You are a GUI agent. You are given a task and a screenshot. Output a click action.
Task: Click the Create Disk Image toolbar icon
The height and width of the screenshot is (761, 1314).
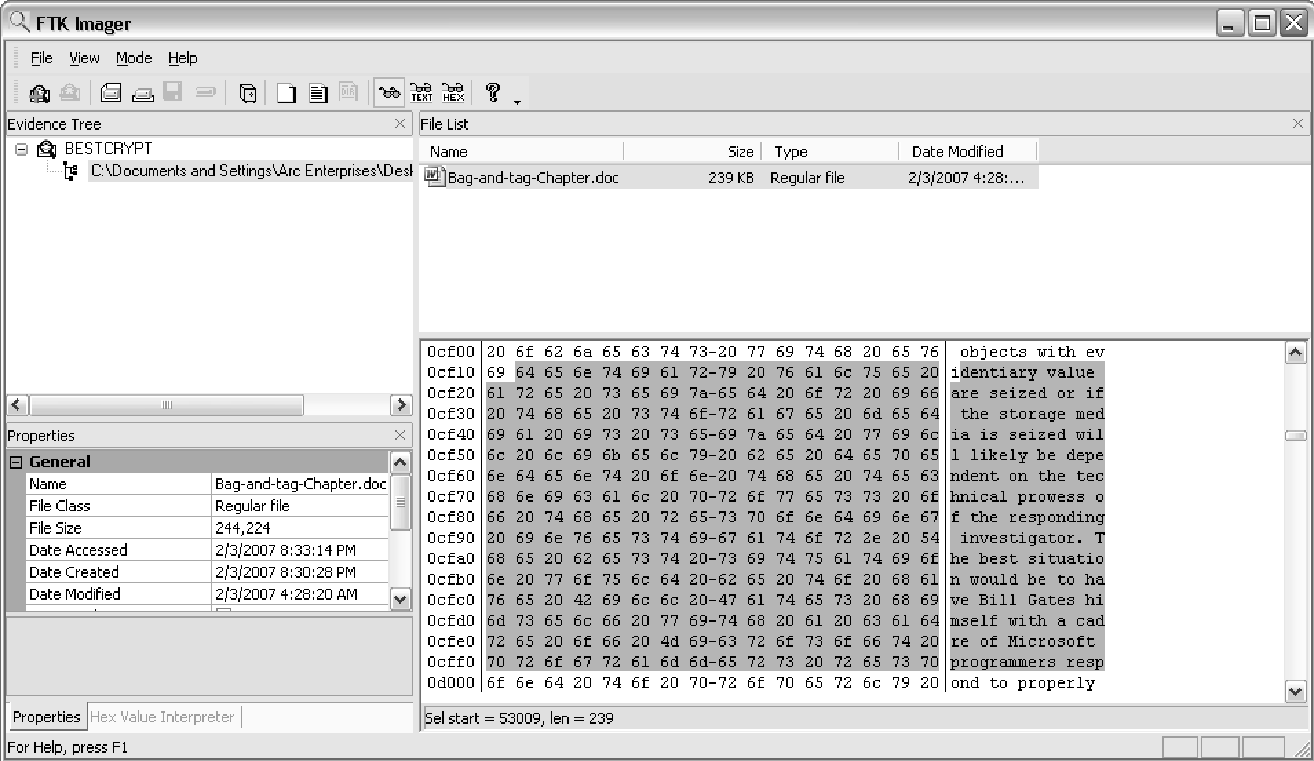(x=111, y=93)
